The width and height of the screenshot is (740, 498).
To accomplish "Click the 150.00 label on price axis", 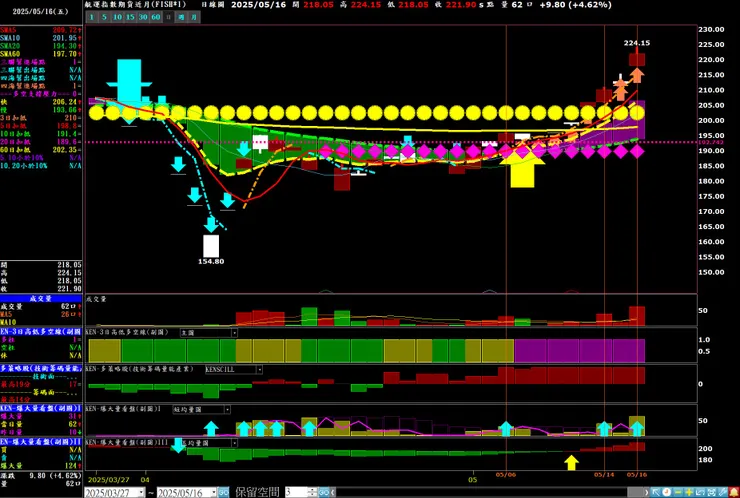I will coord(713,272).
